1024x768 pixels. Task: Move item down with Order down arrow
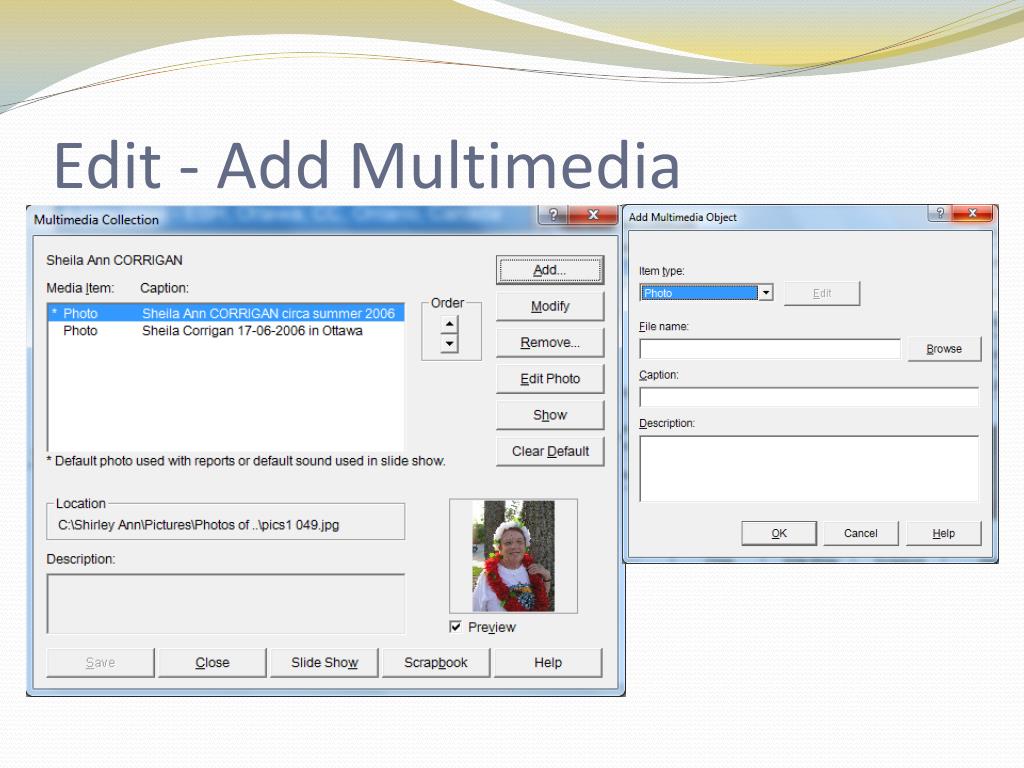point(449,344)
